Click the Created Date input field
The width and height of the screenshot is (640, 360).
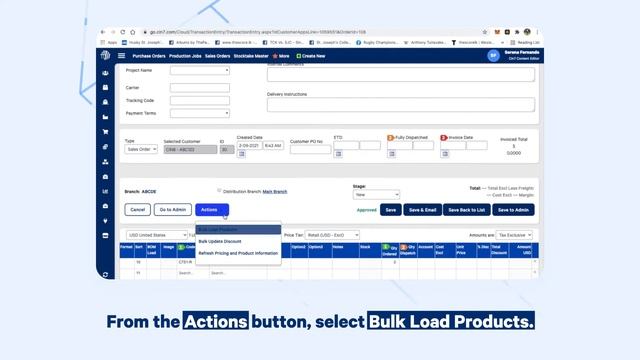(249, 145)
